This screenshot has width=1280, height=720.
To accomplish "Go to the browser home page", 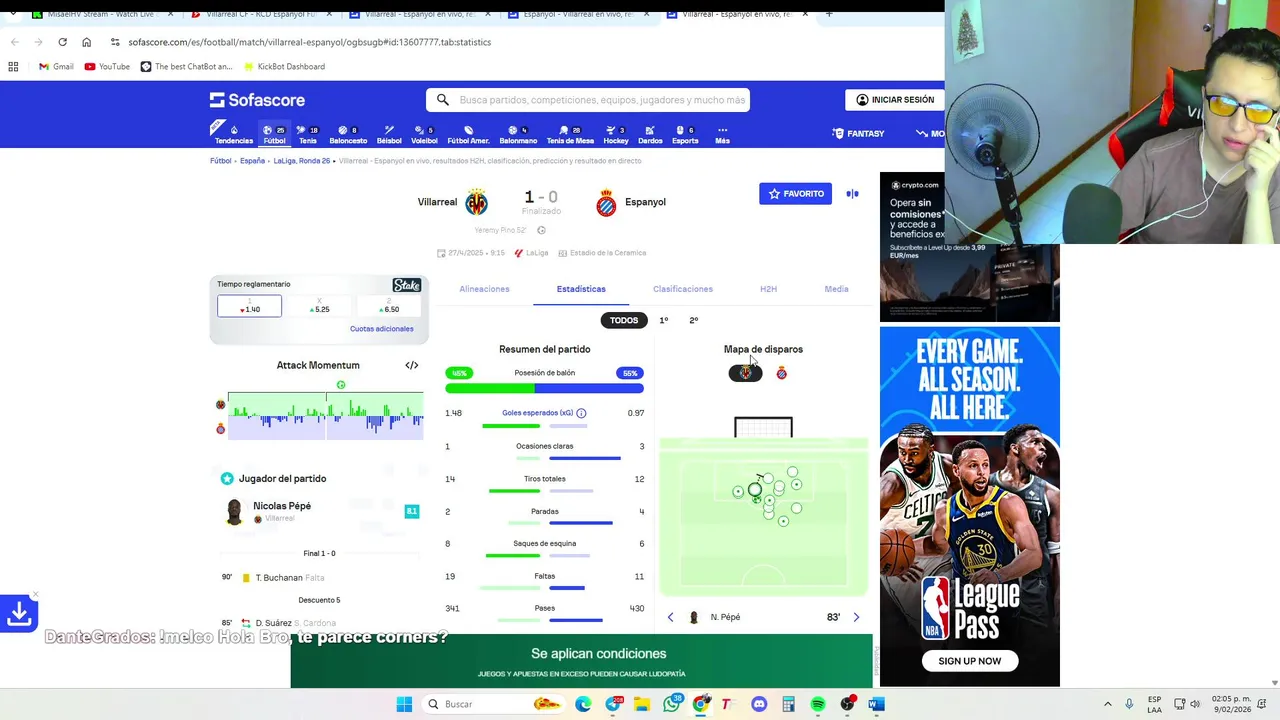I will [86, 42].
